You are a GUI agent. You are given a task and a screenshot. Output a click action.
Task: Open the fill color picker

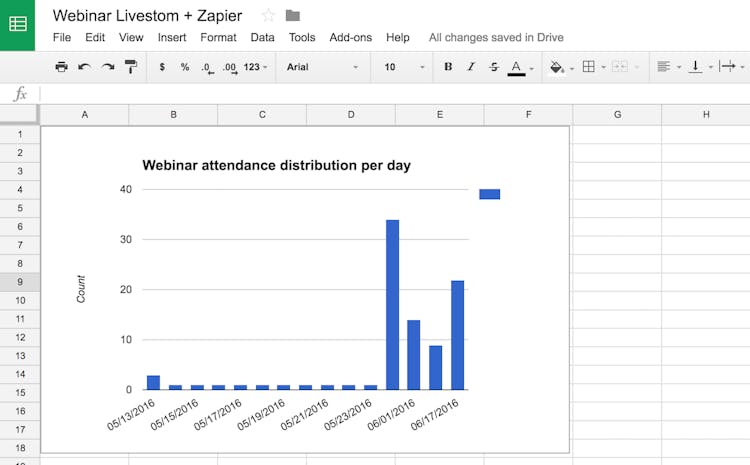[559, 67]
